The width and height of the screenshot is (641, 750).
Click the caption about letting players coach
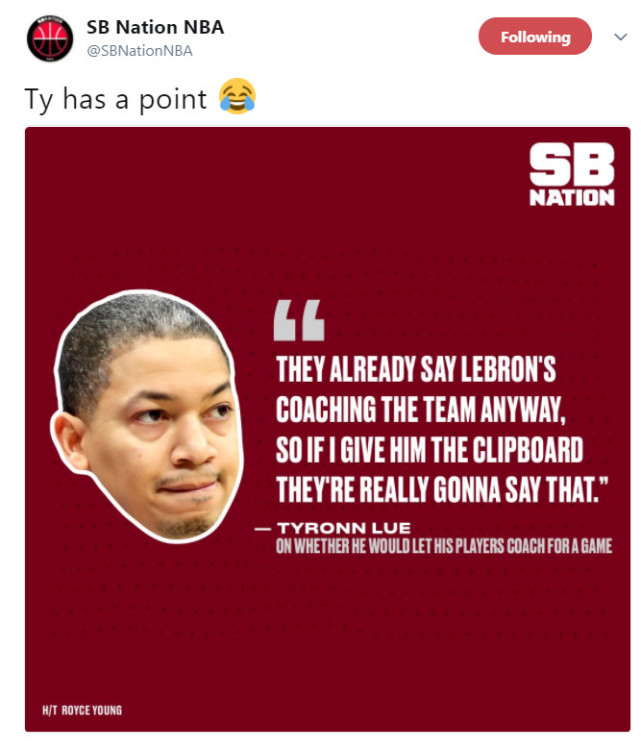(x=444, y=546)
